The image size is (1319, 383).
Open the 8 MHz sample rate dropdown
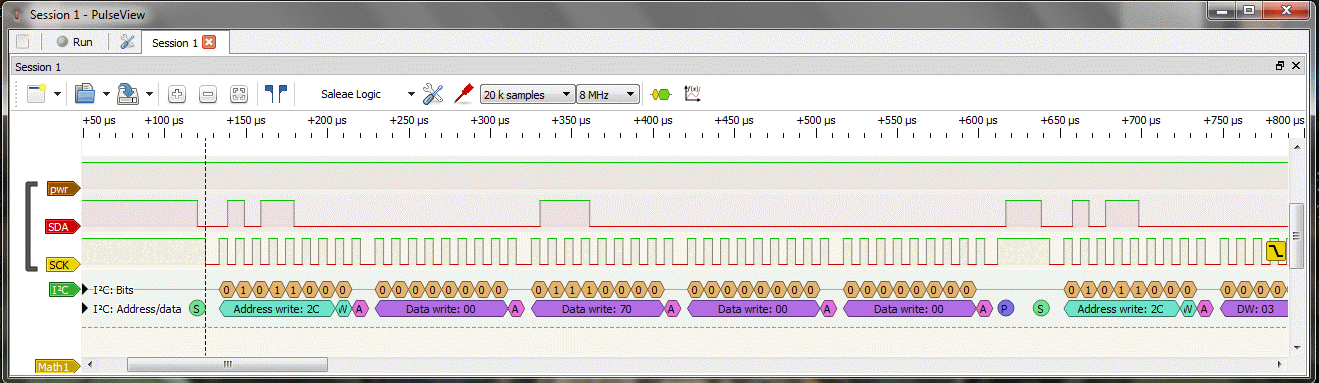tap(608, 94)
